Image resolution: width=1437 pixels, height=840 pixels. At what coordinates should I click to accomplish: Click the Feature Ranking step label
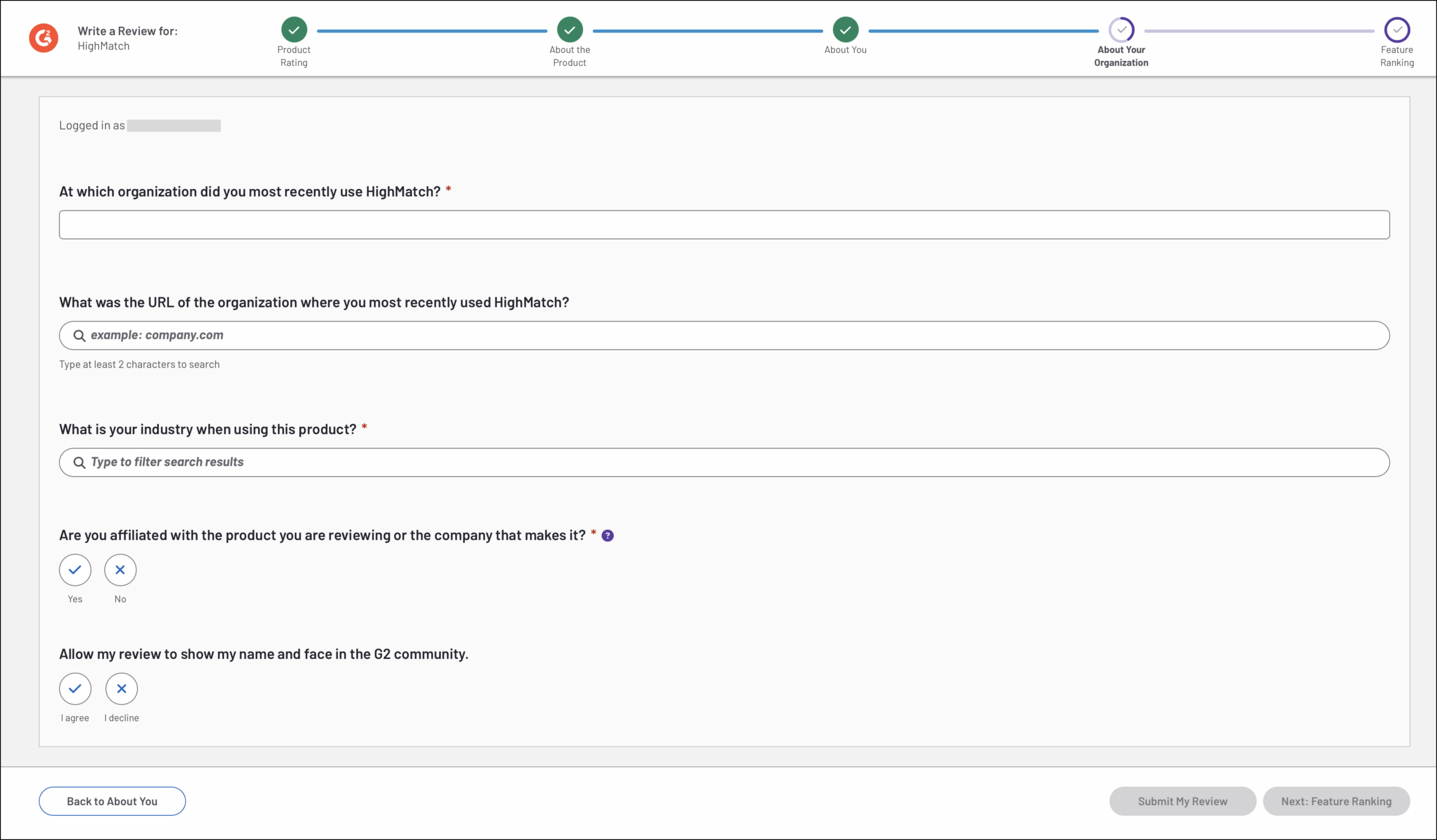click(1397, 56)
